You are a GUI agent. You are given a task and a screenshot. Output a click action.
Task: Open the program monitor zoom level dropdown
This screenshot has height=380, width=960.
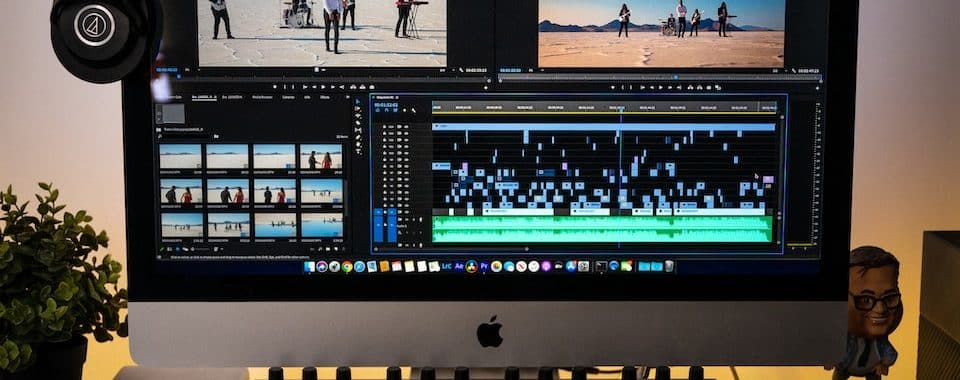(x=536, y=70)
